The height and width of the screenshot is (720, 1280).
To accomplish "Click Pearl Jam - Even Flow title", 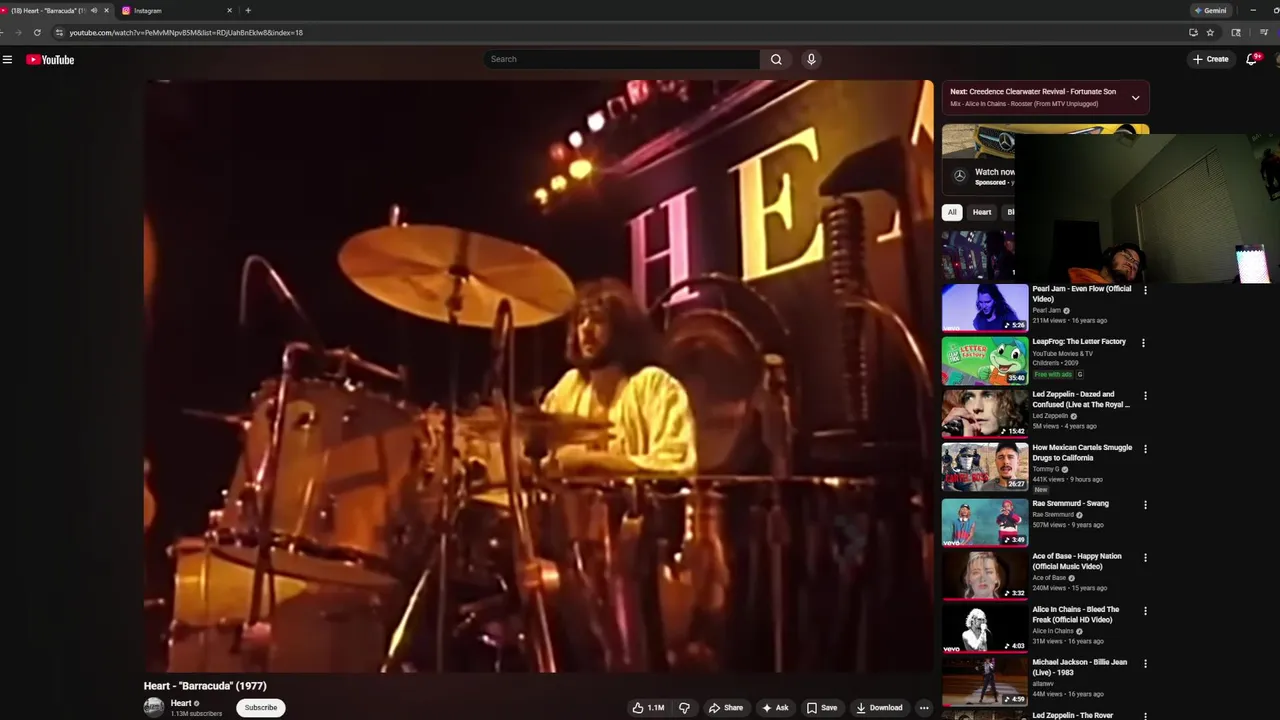I will [x=1082, y=294].
